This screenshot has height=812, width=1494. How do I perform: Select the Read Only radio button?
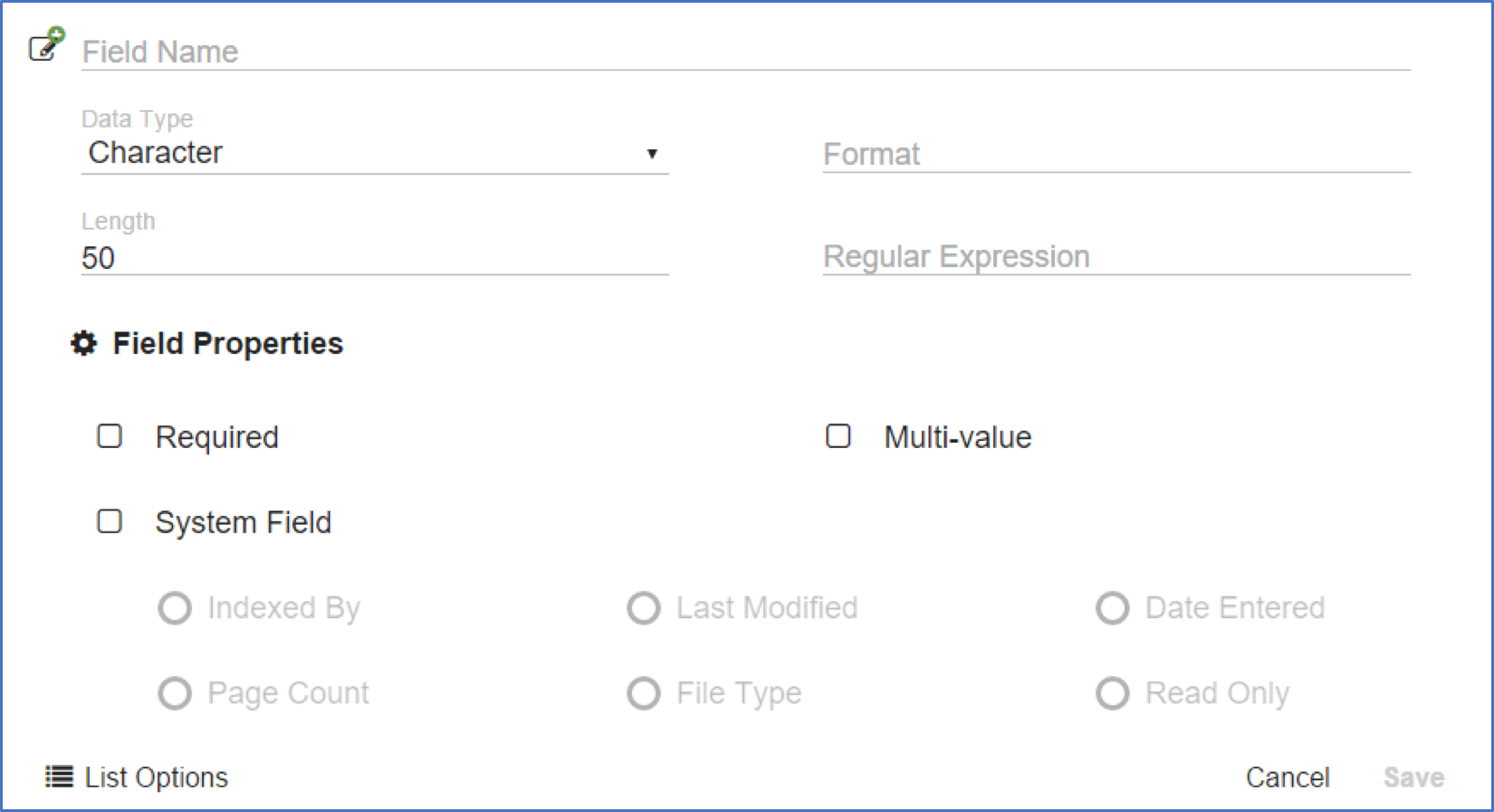[x=1113, y=693]
